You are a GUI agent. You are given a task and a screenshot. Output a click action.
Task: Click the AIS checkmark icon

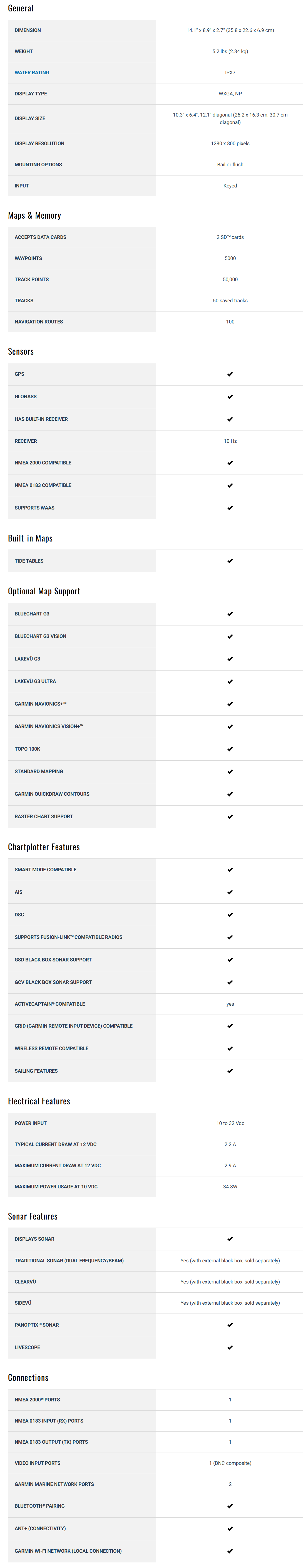(230, 892)
